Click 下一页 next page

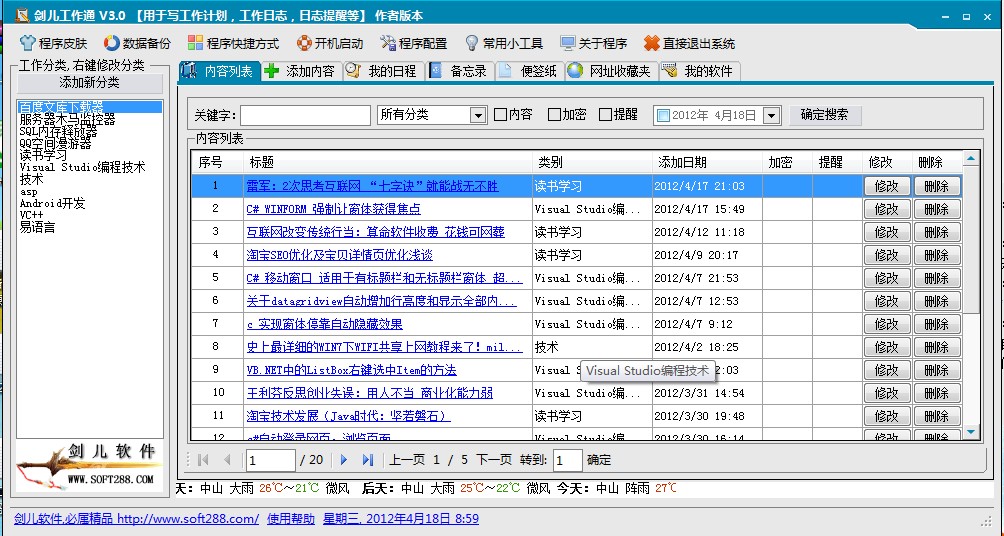(494, 460)
